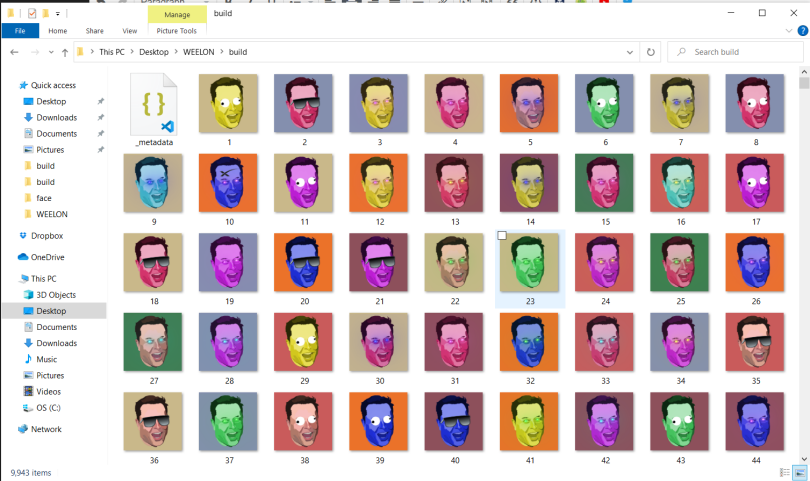
Task: Select the _metadata JSON file
Action: click(x=153, y=110)
